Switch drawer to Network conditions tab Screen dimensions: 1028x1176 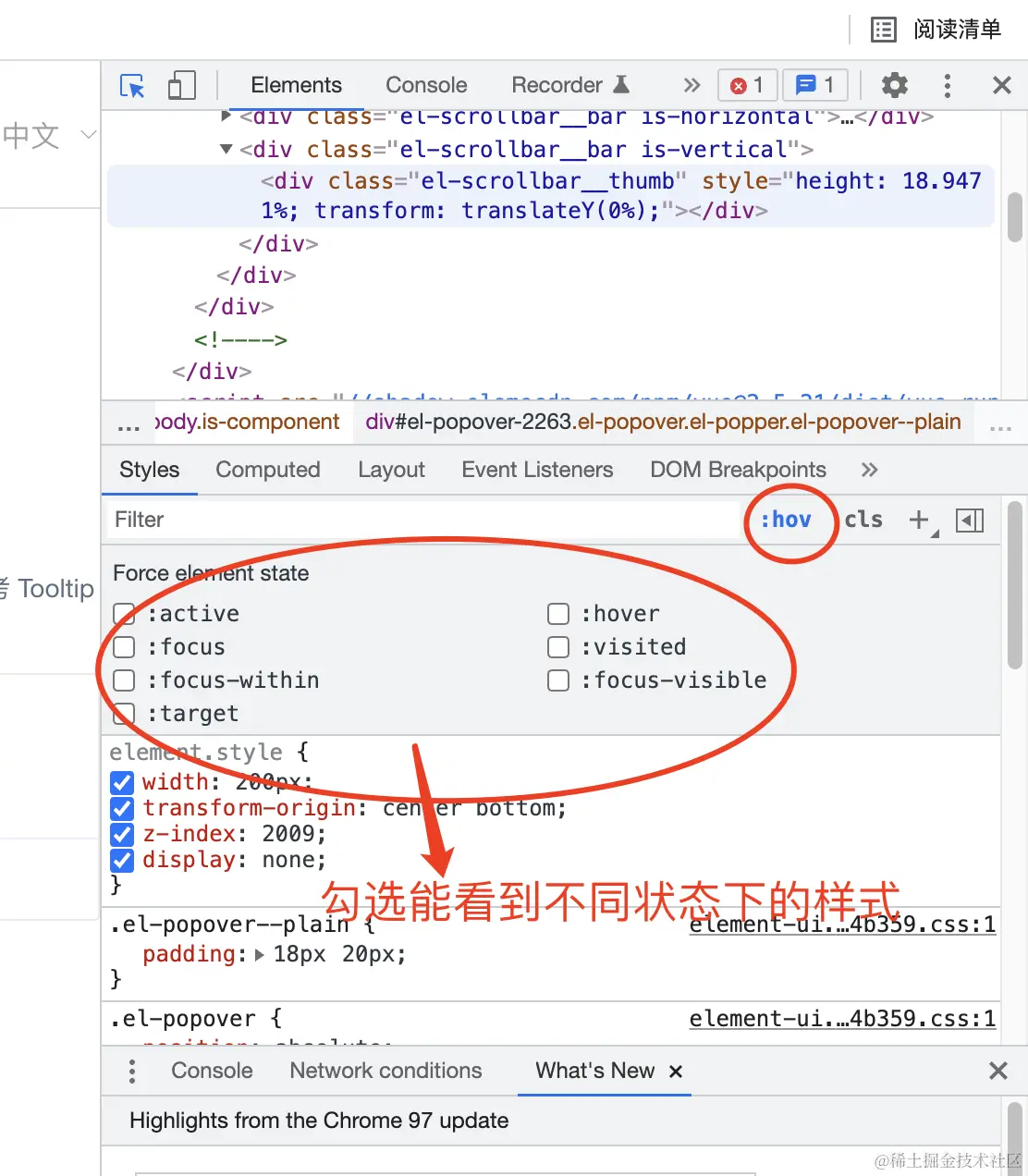coord(385,1071)
